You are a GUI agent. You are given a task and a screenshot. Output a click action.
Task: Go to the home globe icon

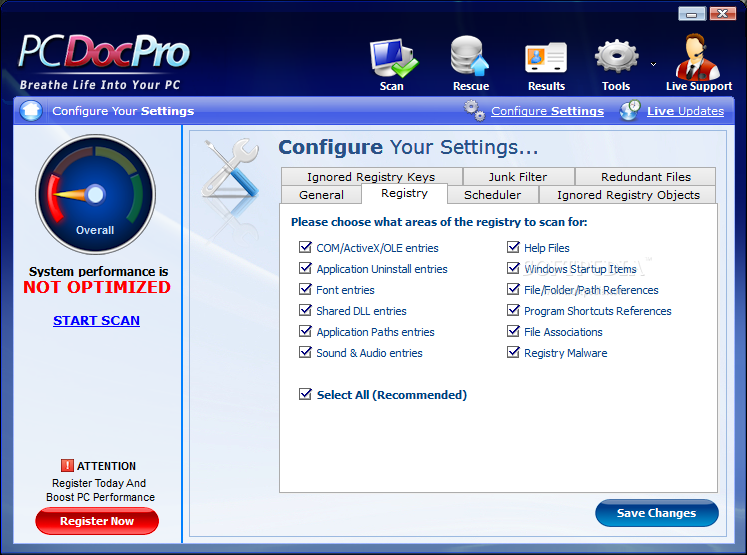[31, 111]
